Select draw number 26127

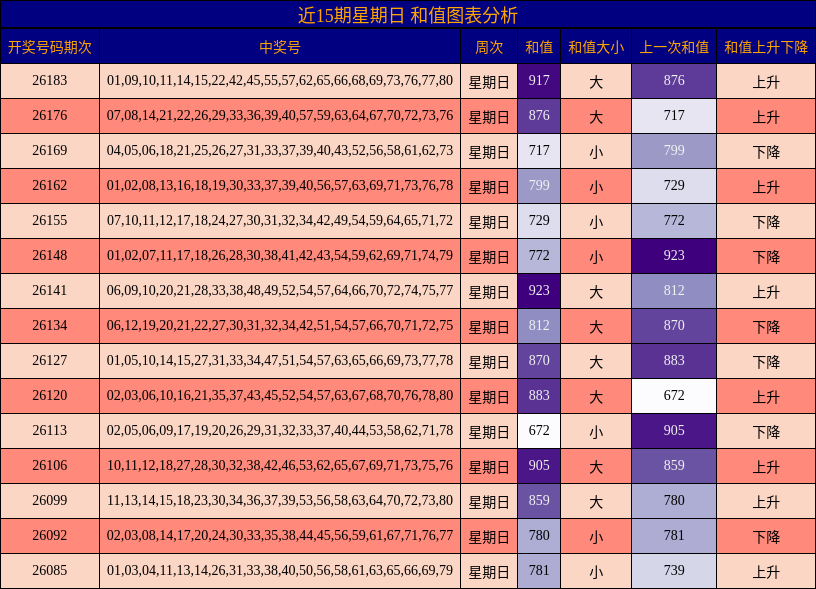[49, 361]
